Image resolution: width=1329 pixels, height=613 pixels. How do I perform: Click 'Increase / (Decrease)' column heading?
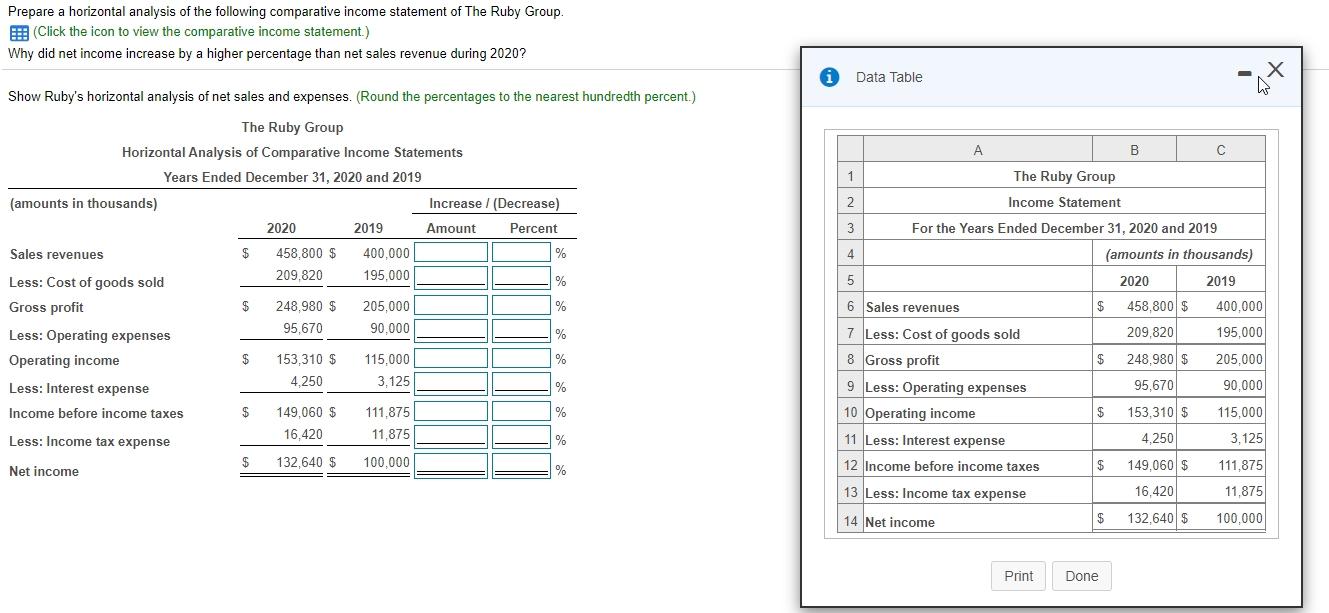tap(494, 203)
